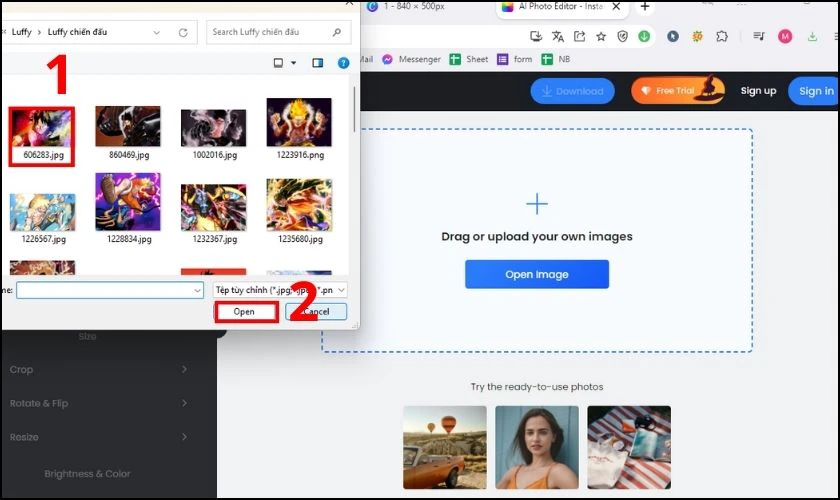This screenshot has height=500, width=840.
Task: Click the Sign up link
Action: tap(758, 91)
